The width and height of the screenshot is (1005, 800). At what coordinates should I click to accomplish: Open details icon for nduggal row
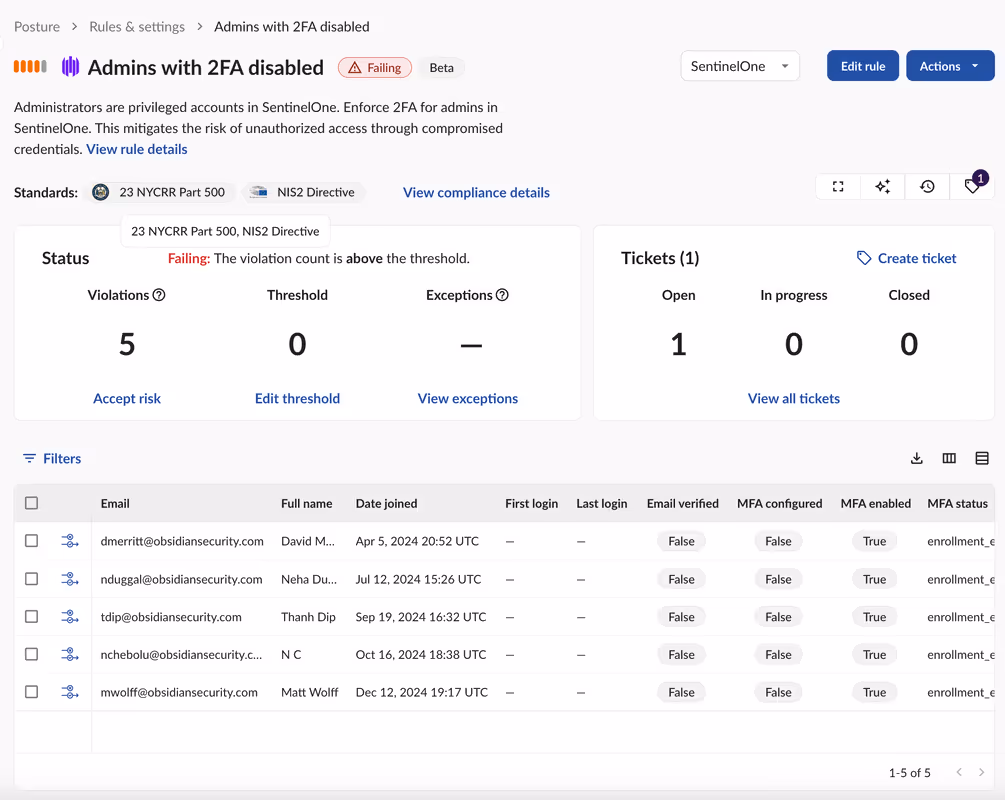click(x=70, y=579)
